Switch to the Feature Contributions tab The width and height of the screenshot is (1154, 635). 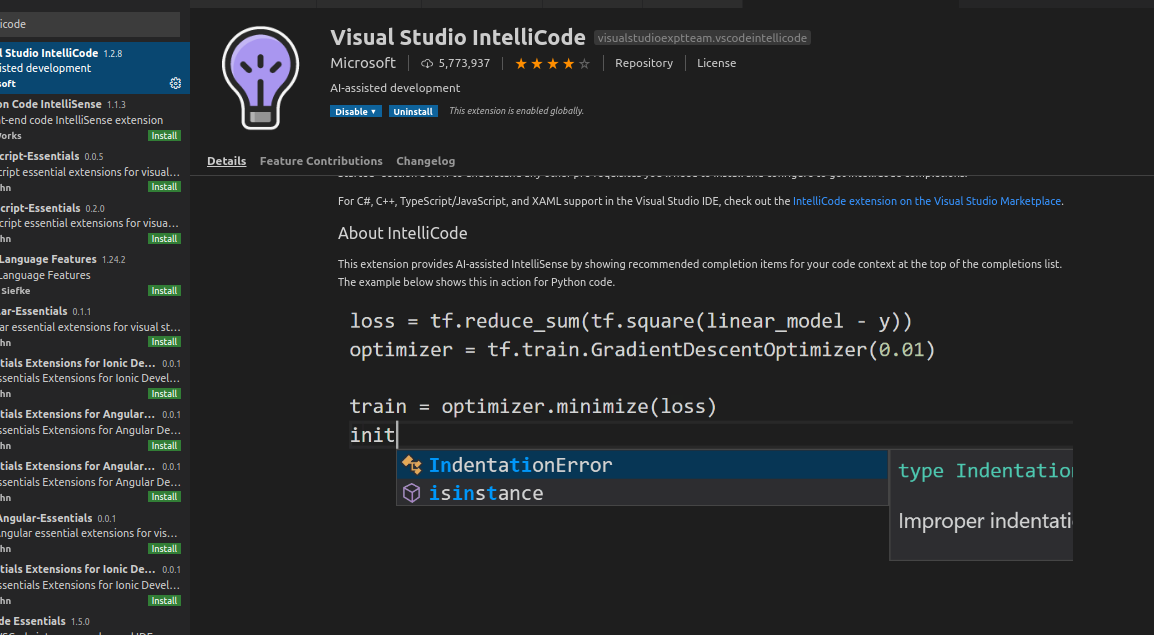321,161
